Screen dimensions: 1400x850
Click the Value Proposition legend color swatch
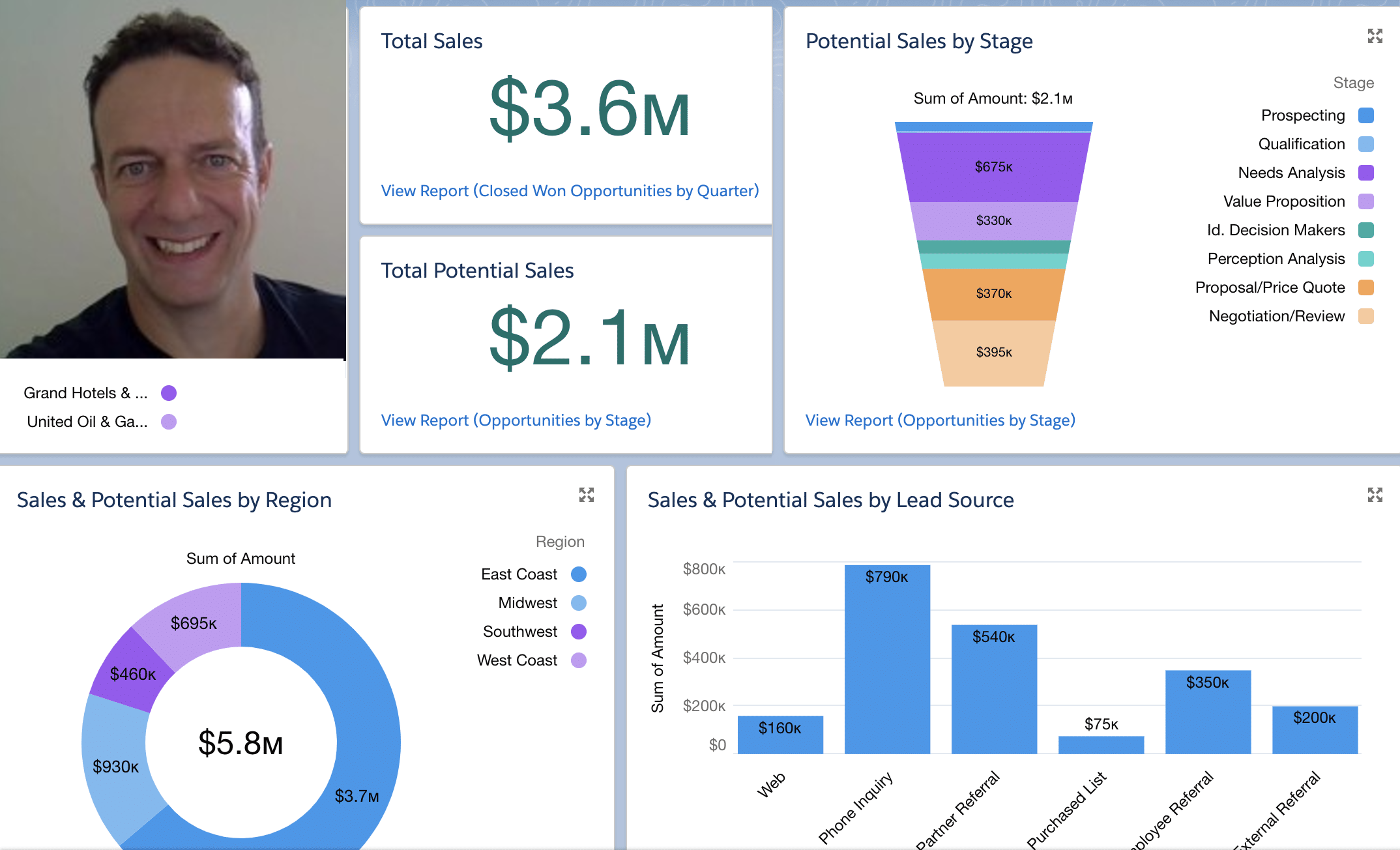[x=1366, y=201]
